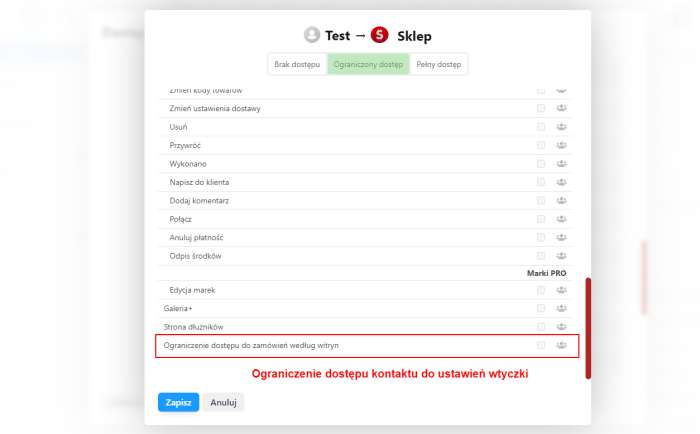Click group icon in Anuluj płatność row
700x434 pixels.
pos(561,237)
